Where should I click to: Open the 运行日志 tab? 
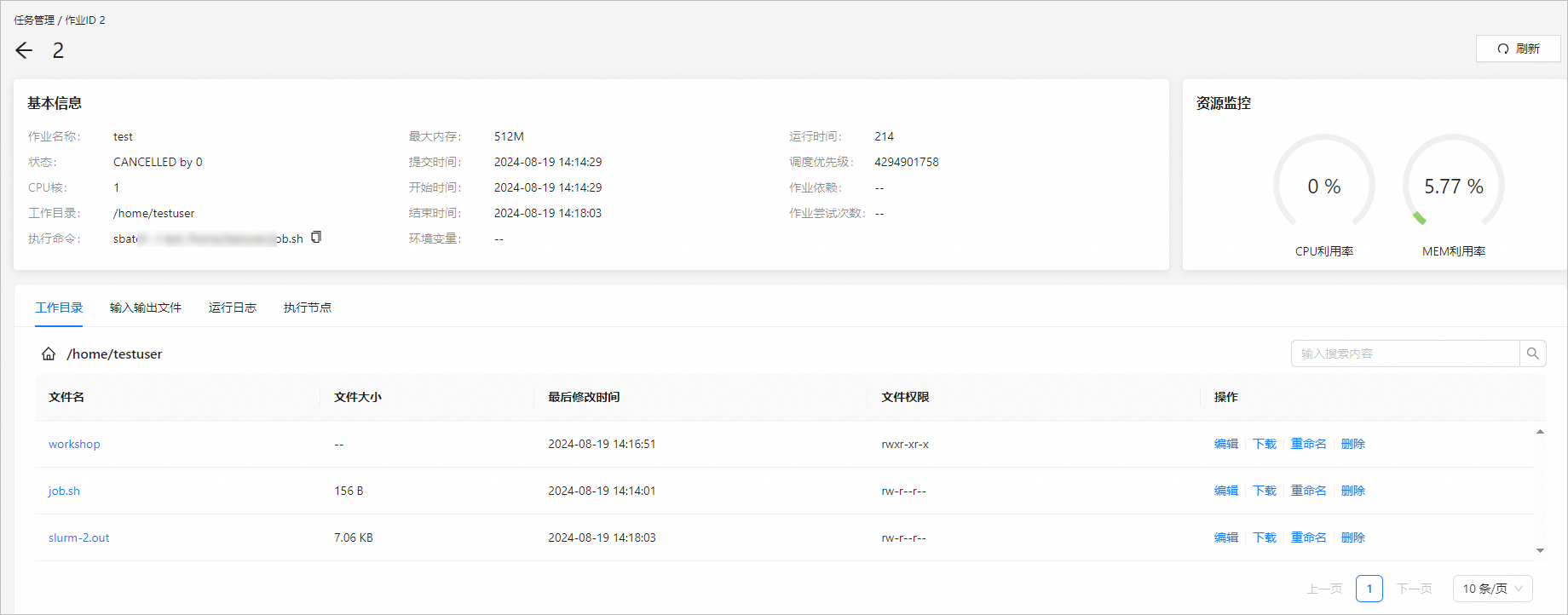point(233,307)
